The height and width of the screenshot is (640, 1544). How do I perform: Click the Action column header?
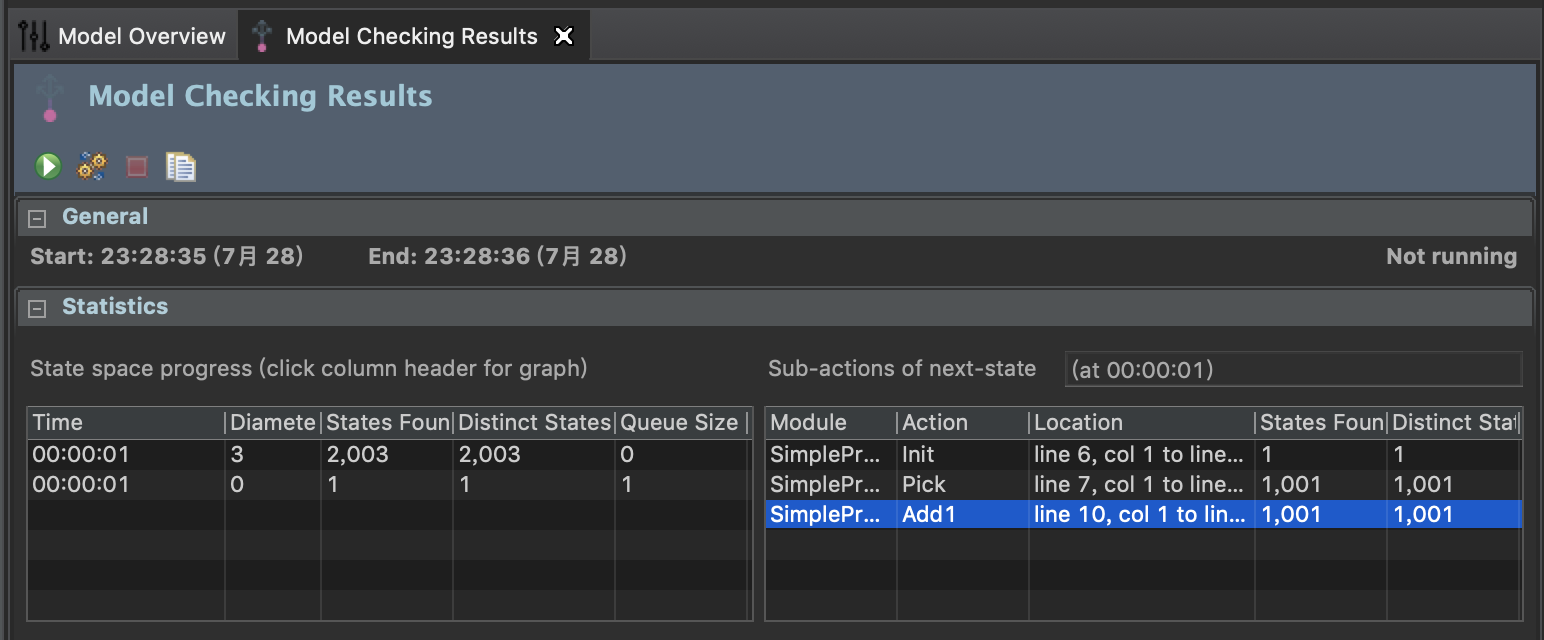pos(963,423)
